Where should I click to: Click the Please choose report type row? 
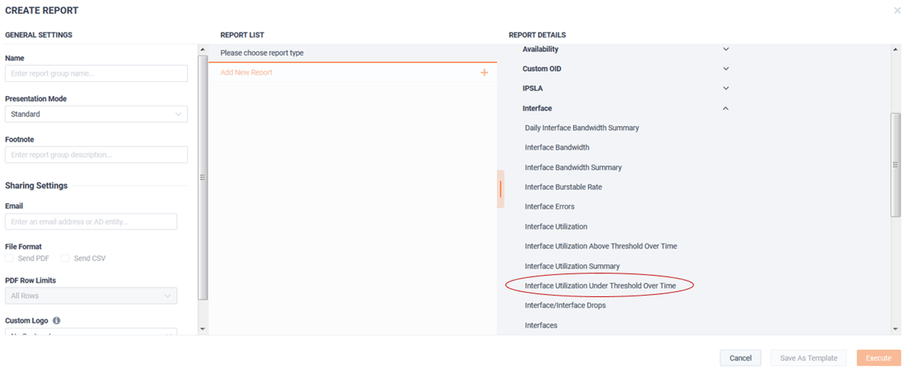pyautogui.click(x=352, y=53)
